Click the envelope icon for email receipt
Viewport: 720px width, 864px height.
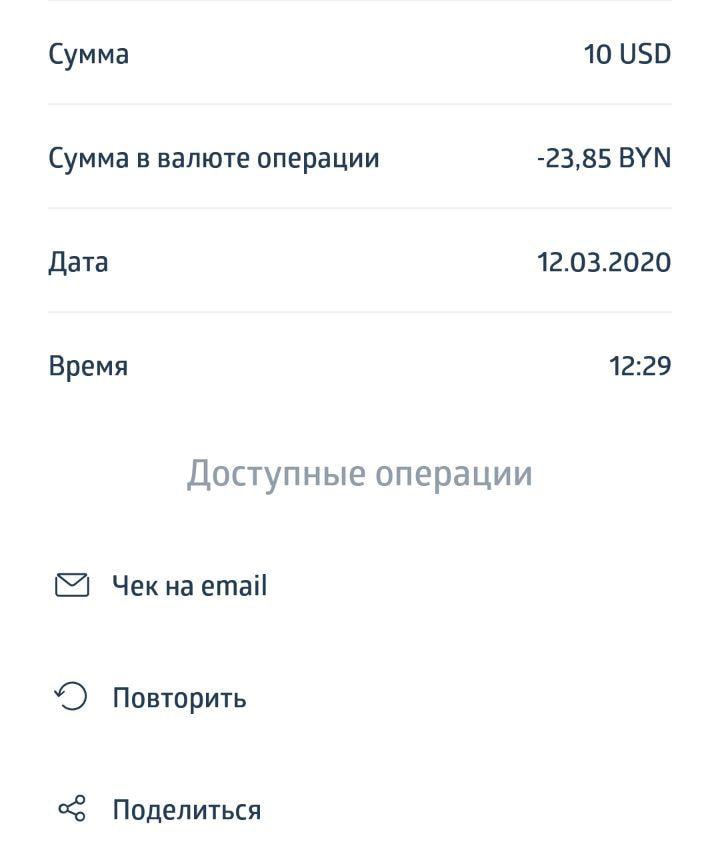tap(71, 586)
